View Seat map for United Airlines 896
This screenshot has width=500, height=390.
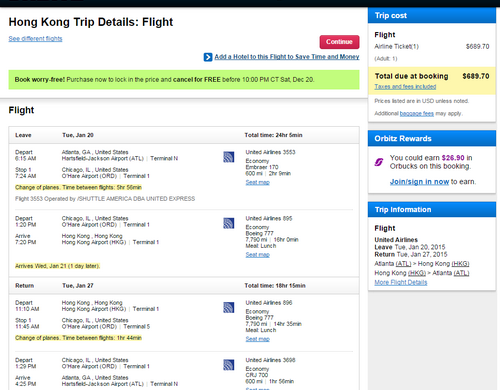[x=258, y=339]
